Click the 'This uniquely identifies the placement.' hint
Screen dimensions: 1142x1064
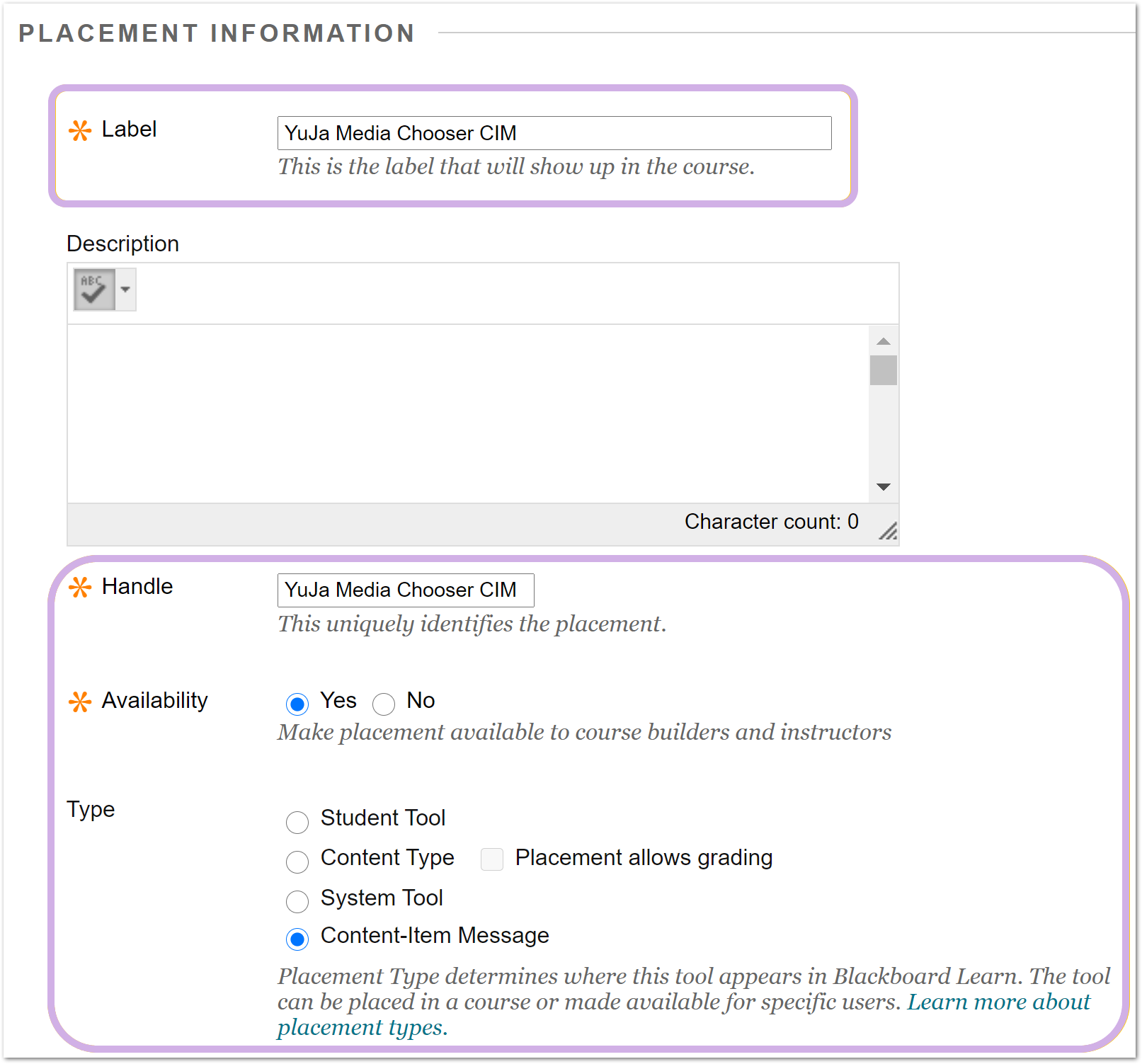472,624
